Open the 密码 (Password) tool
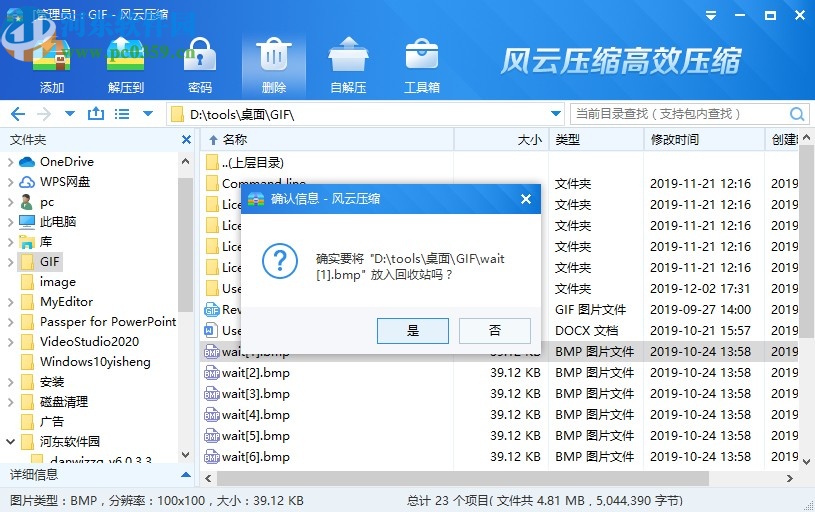Viewport: 815px width, 512px height. pos(200,65)
